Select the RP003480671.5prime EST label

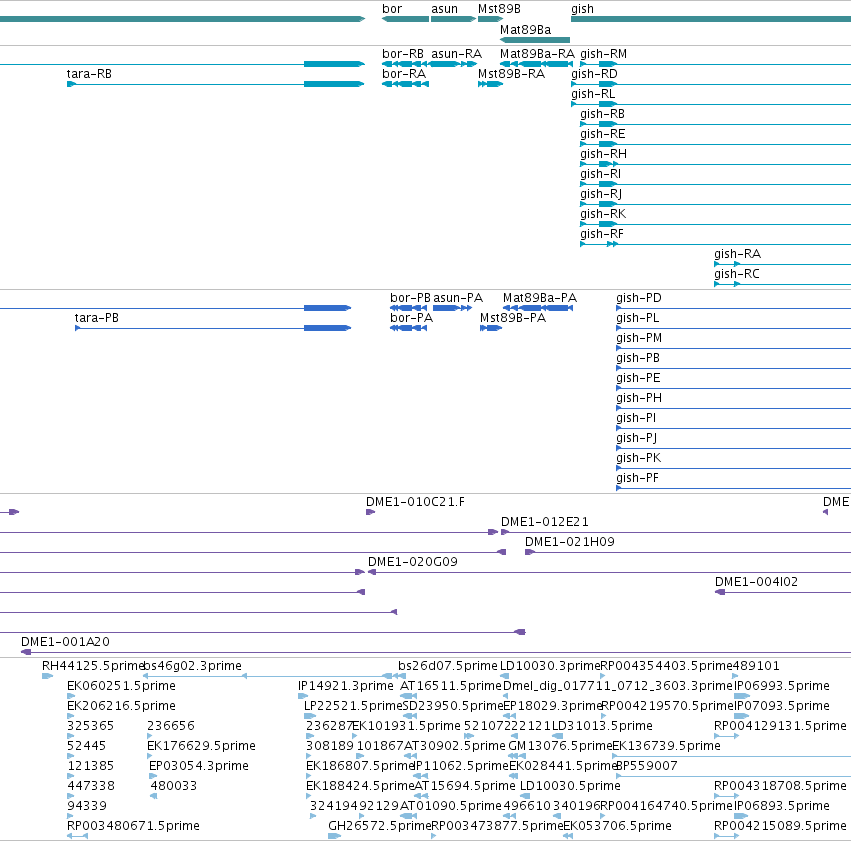point(134,826)
